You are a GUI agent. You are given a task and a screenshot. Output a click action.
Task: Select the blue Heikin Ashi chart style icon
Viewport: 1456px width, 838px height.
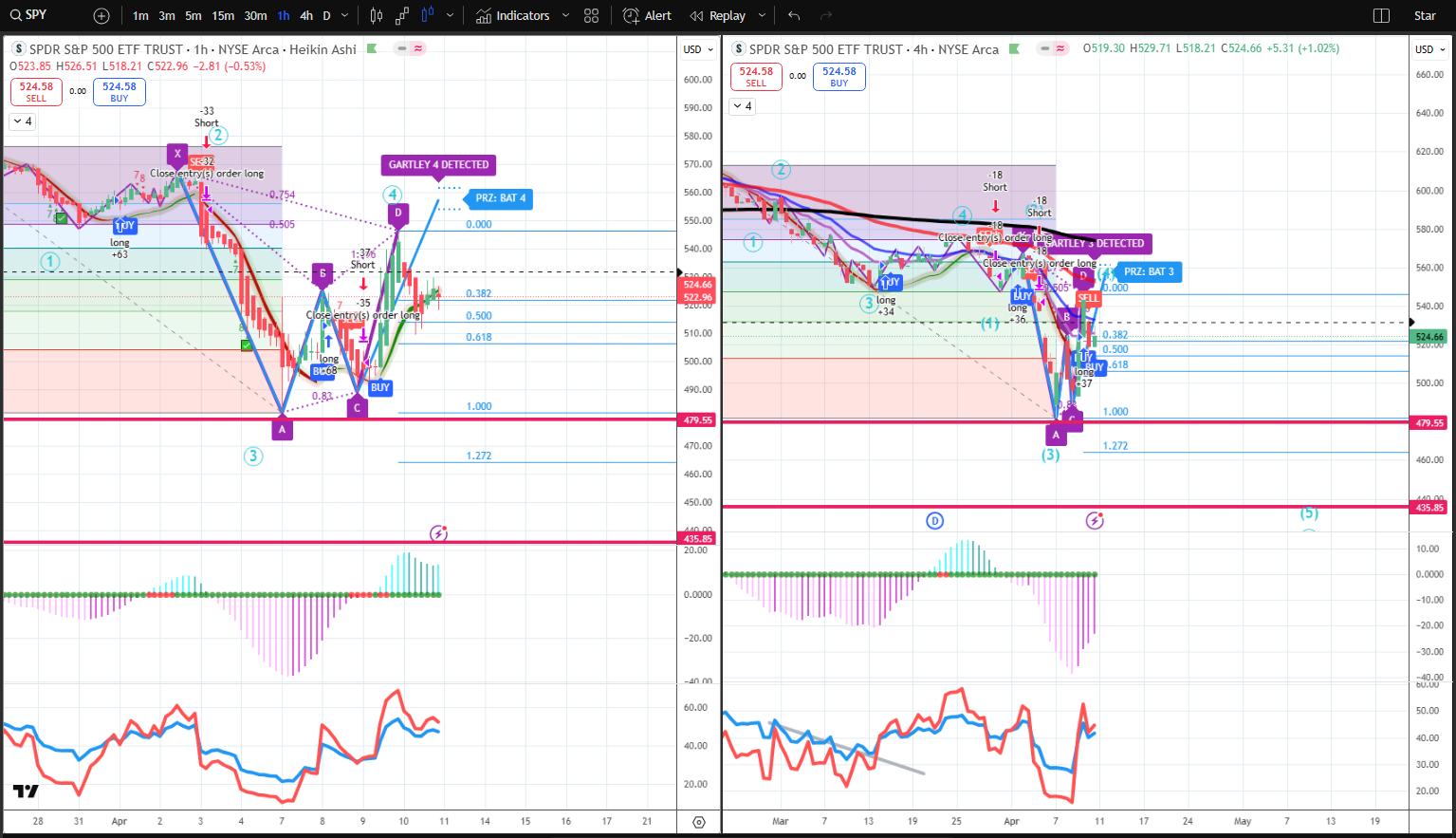pos(428,15)
